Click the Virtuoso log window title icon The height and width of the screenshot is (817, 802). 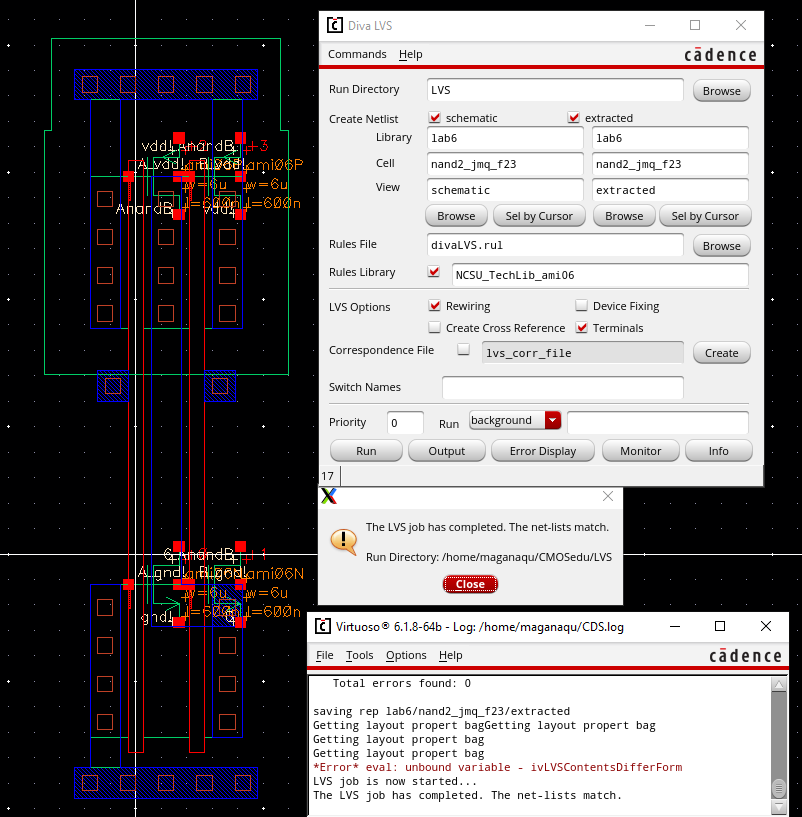click(x=322, y=627)
